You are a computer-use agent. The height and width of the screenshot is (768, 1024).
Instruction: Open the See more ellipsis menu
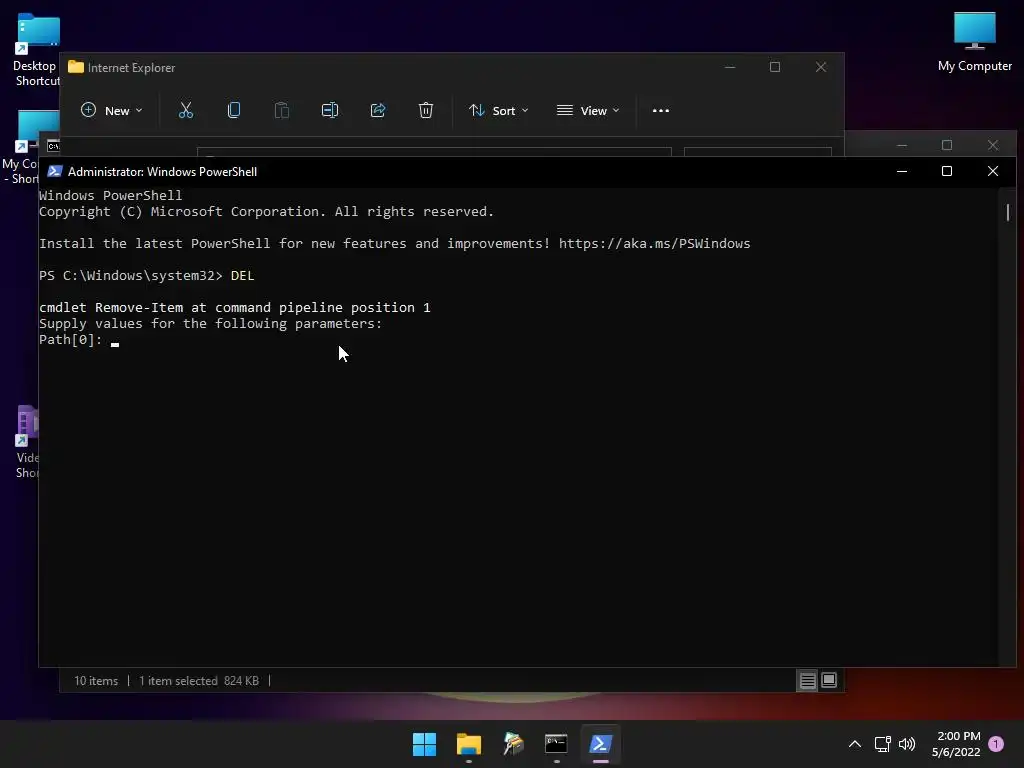[661, 110]
